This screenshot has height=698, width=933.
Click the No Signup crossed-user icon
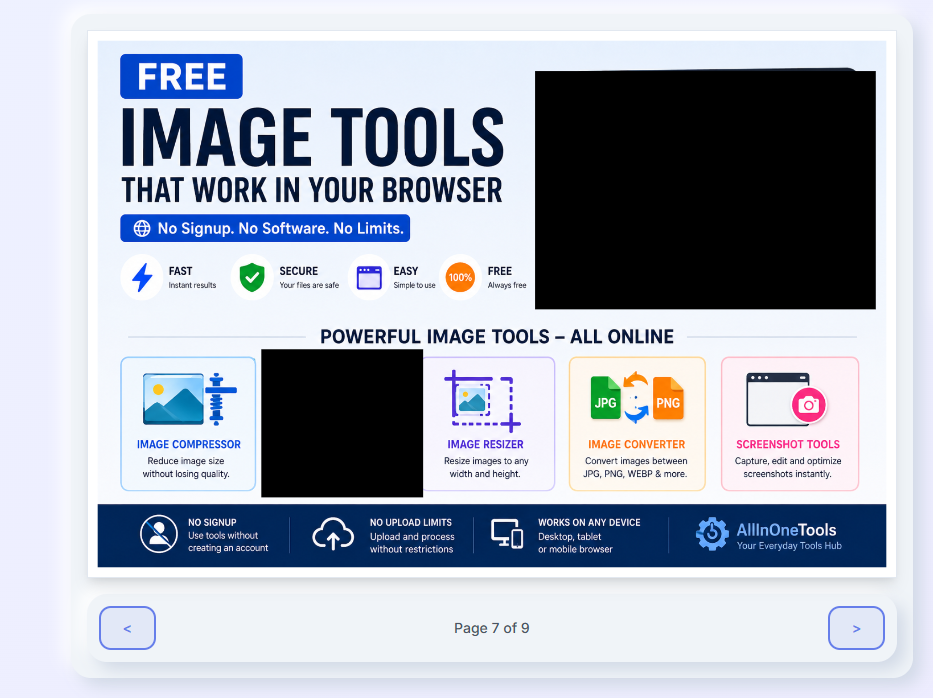tap(159, 534)
